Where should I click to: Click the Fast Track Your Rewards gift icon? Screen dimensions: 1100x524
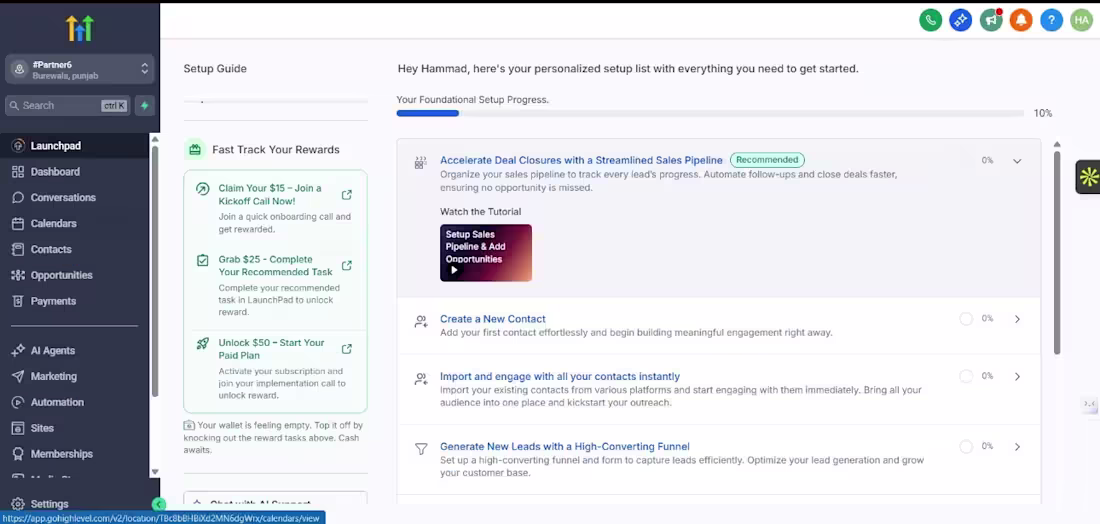(x=195, y=149)
